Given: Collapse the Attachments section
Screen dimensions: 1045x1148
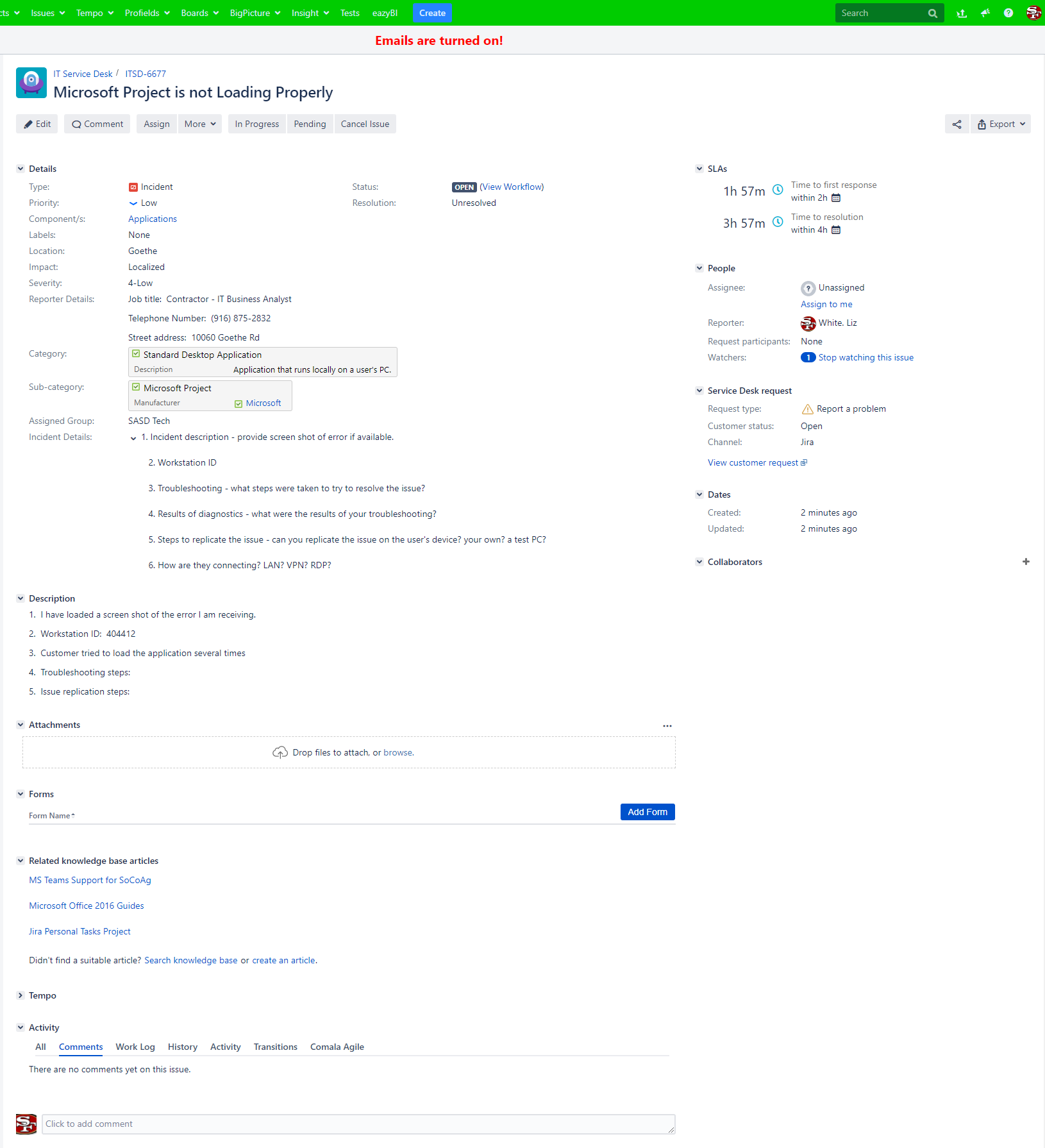Looking at the screenshot, I should tap(21, 725).
